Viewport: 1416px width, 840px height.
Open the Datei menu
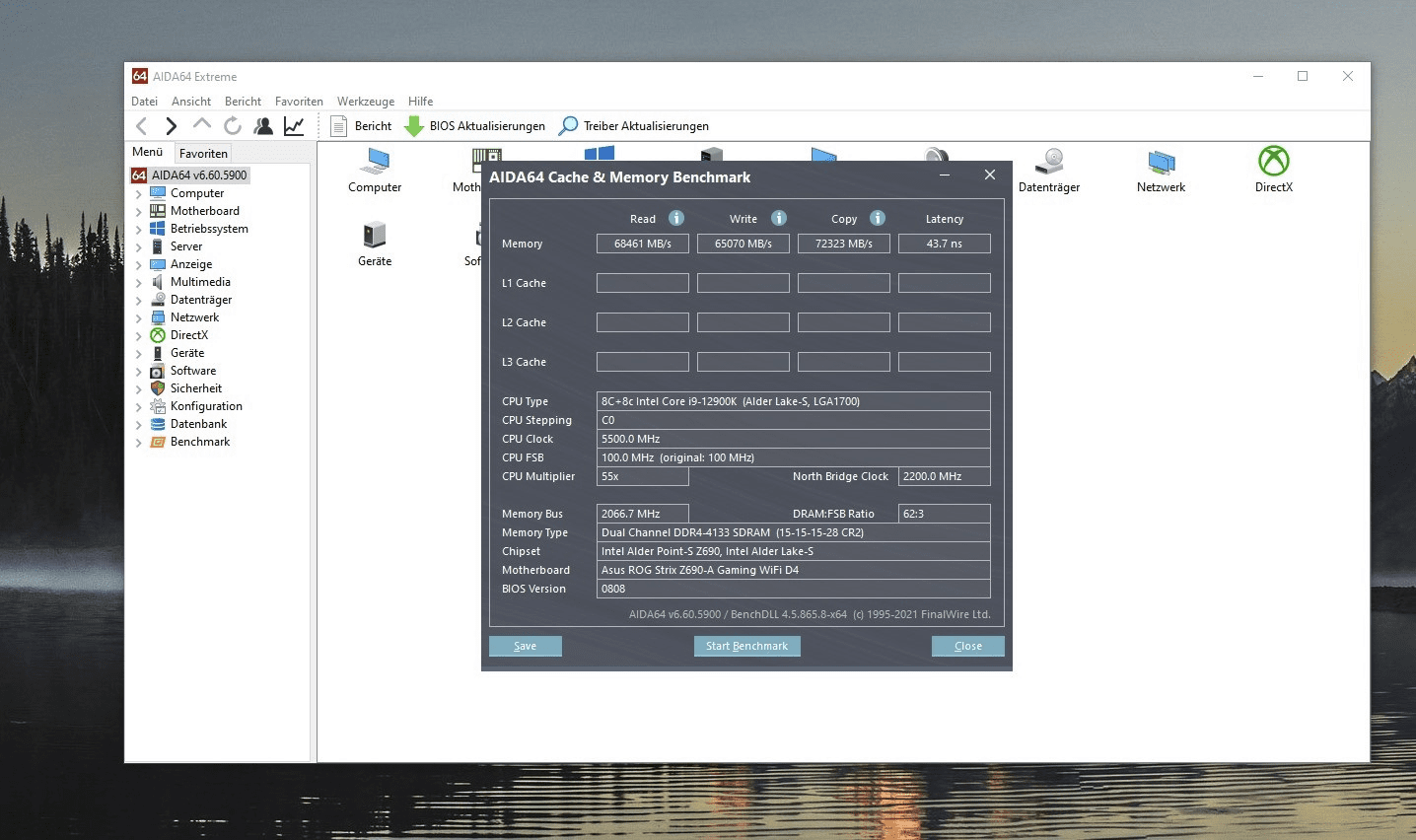pyautogui.click(x=144, y=102)
